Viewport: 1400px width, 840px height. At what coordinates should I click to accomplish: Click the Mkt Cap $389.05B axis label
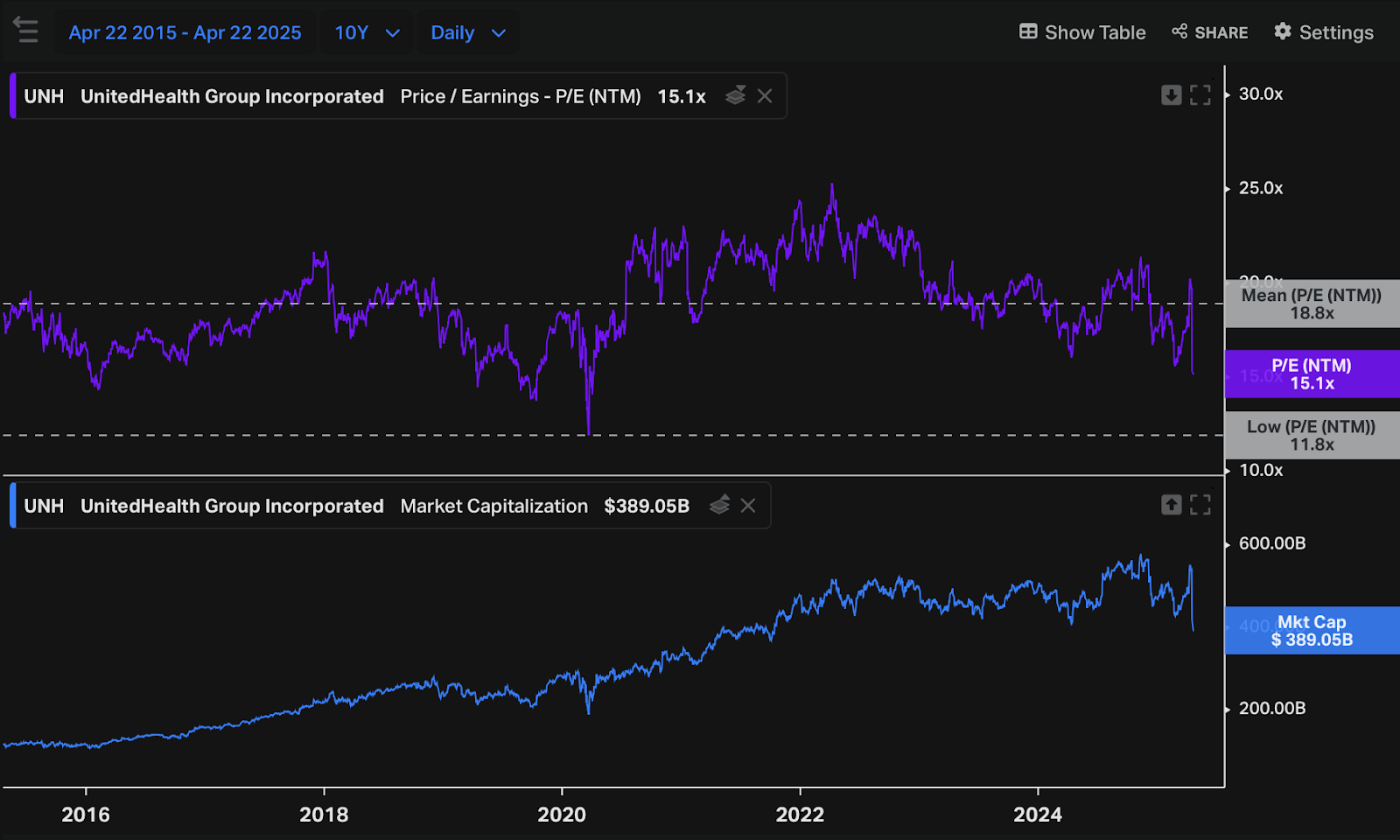coord(1311,631)
